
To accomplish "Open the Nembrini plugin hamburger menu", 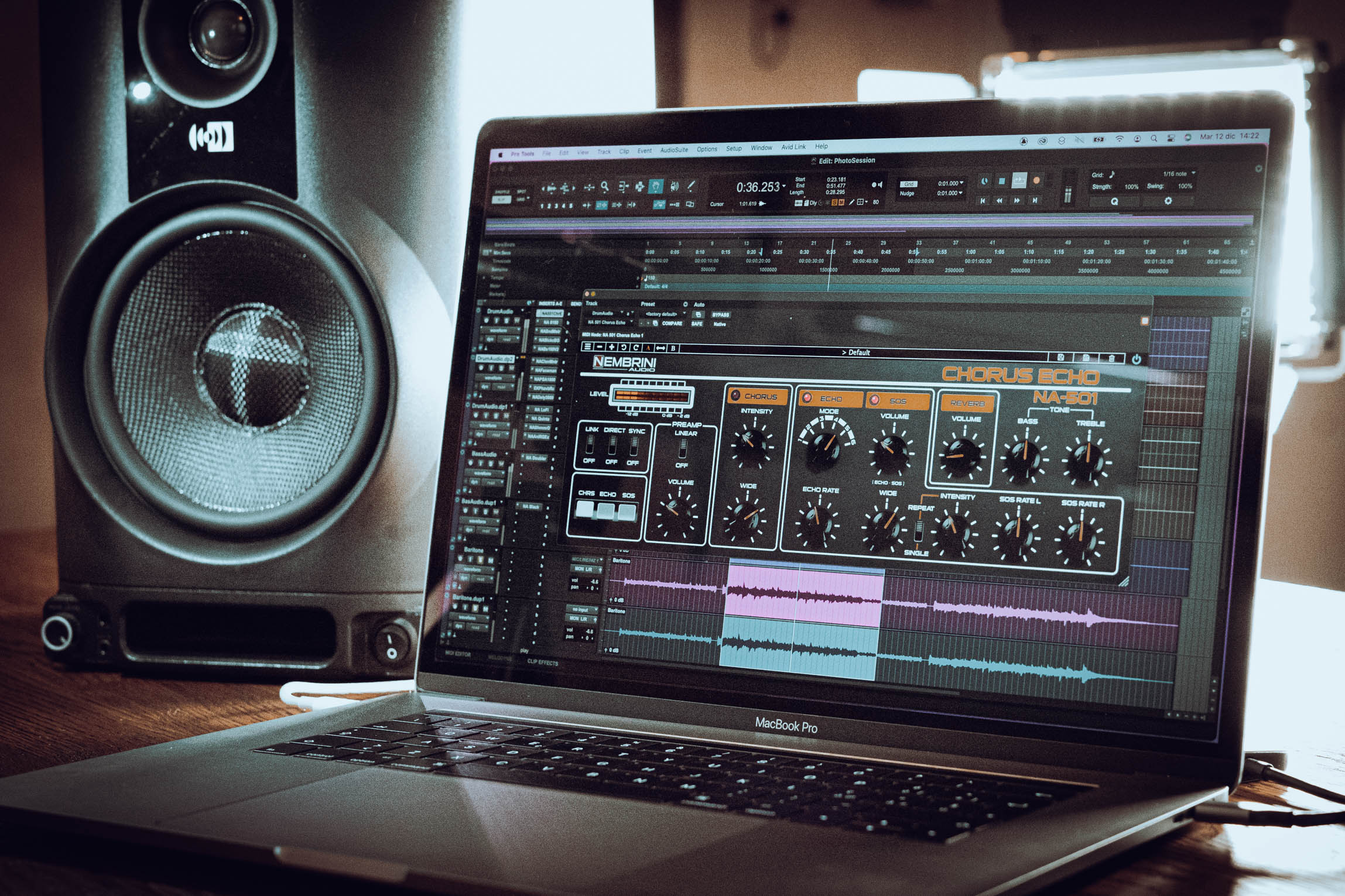I will tap(588, 347).
